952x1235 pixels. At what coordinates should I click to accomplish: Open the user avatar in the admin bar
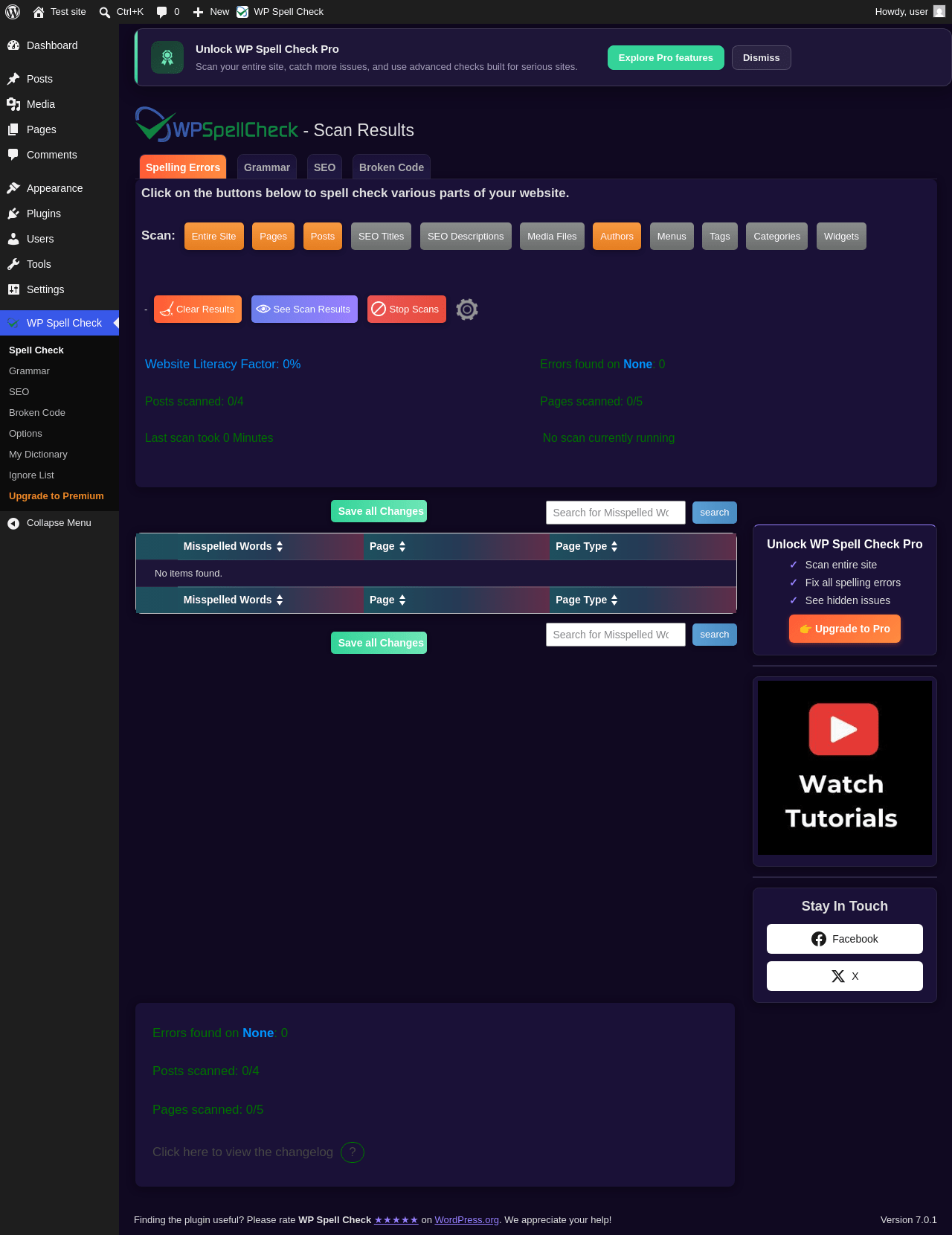[939, 12]
